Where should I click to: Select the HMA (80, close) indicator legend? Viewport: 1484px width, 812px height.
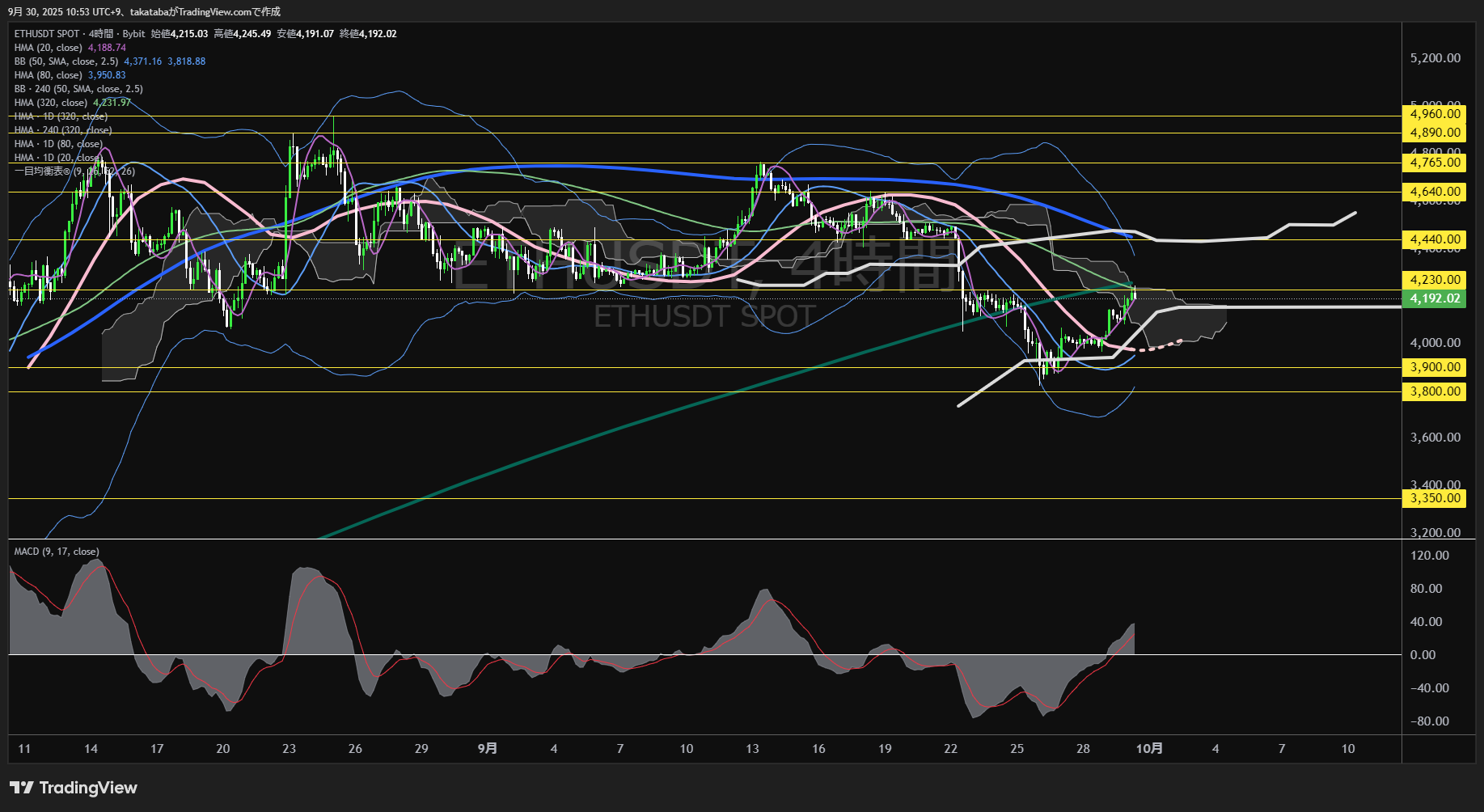tap(70, 75)
